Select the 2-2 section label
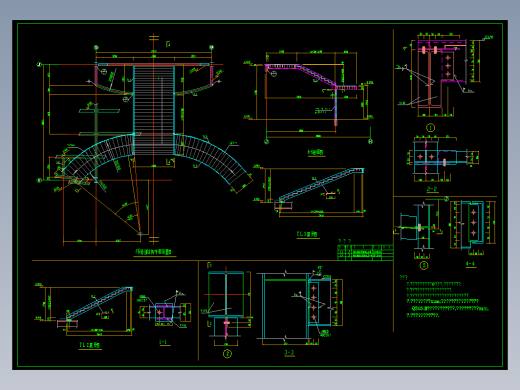 (x=432, y=189)
